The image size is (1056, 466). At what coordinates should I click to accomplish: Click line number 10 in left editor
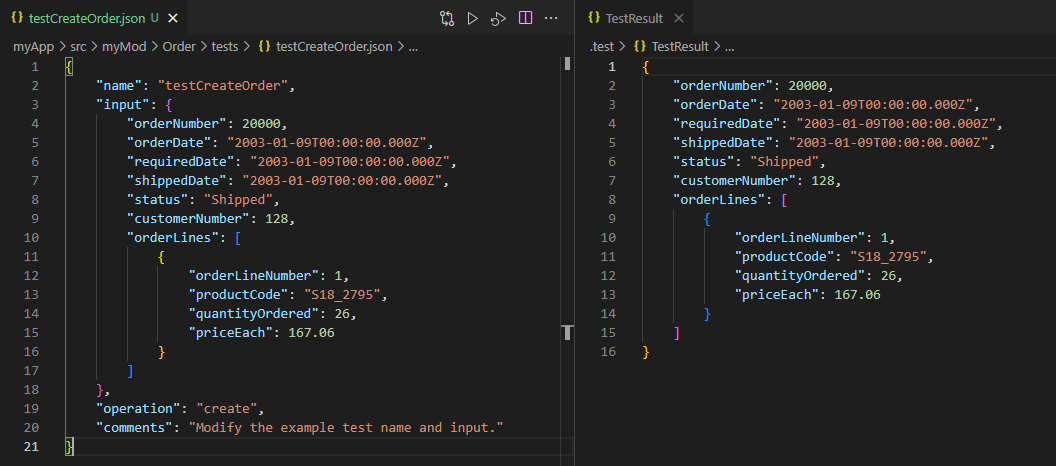coord(31,238)
